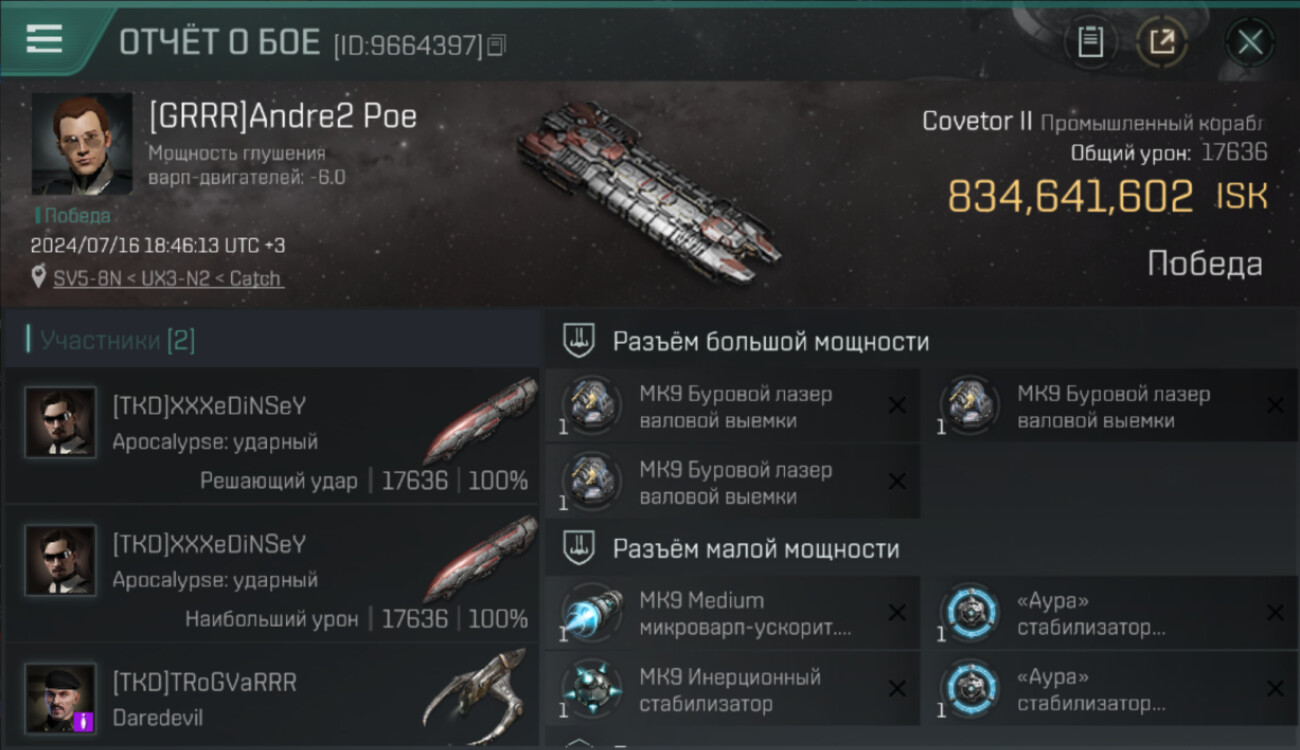Open the XXXeDiNSeY Наибольший урон entry
This screenshot has width=1300, height=750.
click(272, 573)
